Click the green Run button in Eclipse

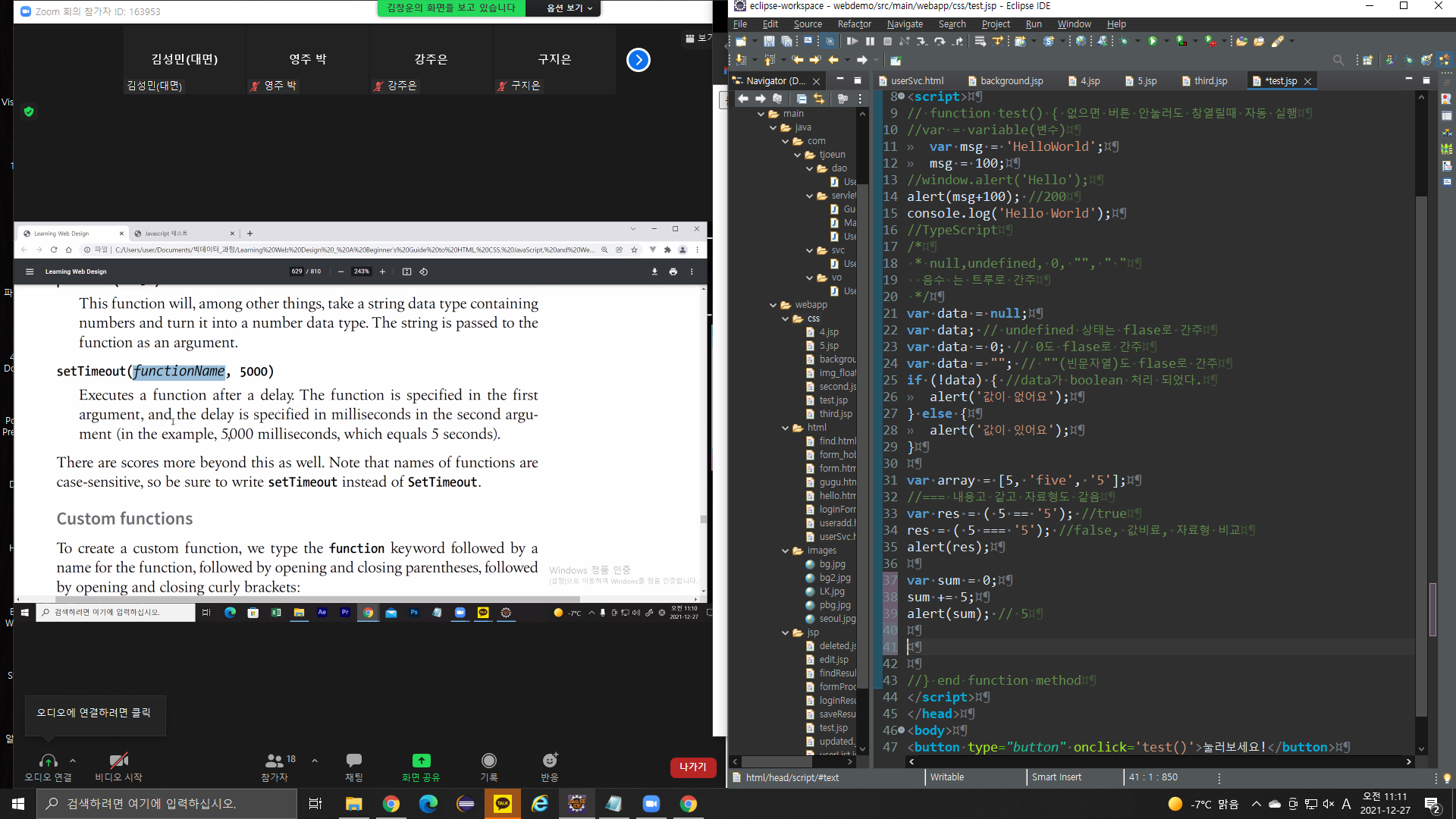click(1153, 41)
